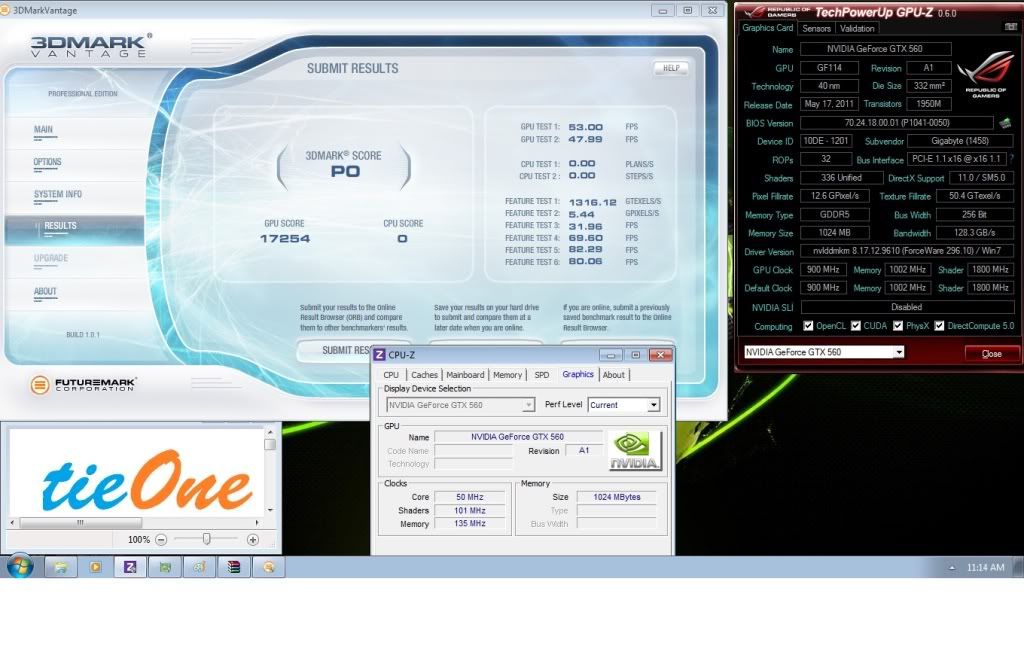Open the About tab in CPU-Z
Screen dimensions: 1024x667
pos(613,375)
